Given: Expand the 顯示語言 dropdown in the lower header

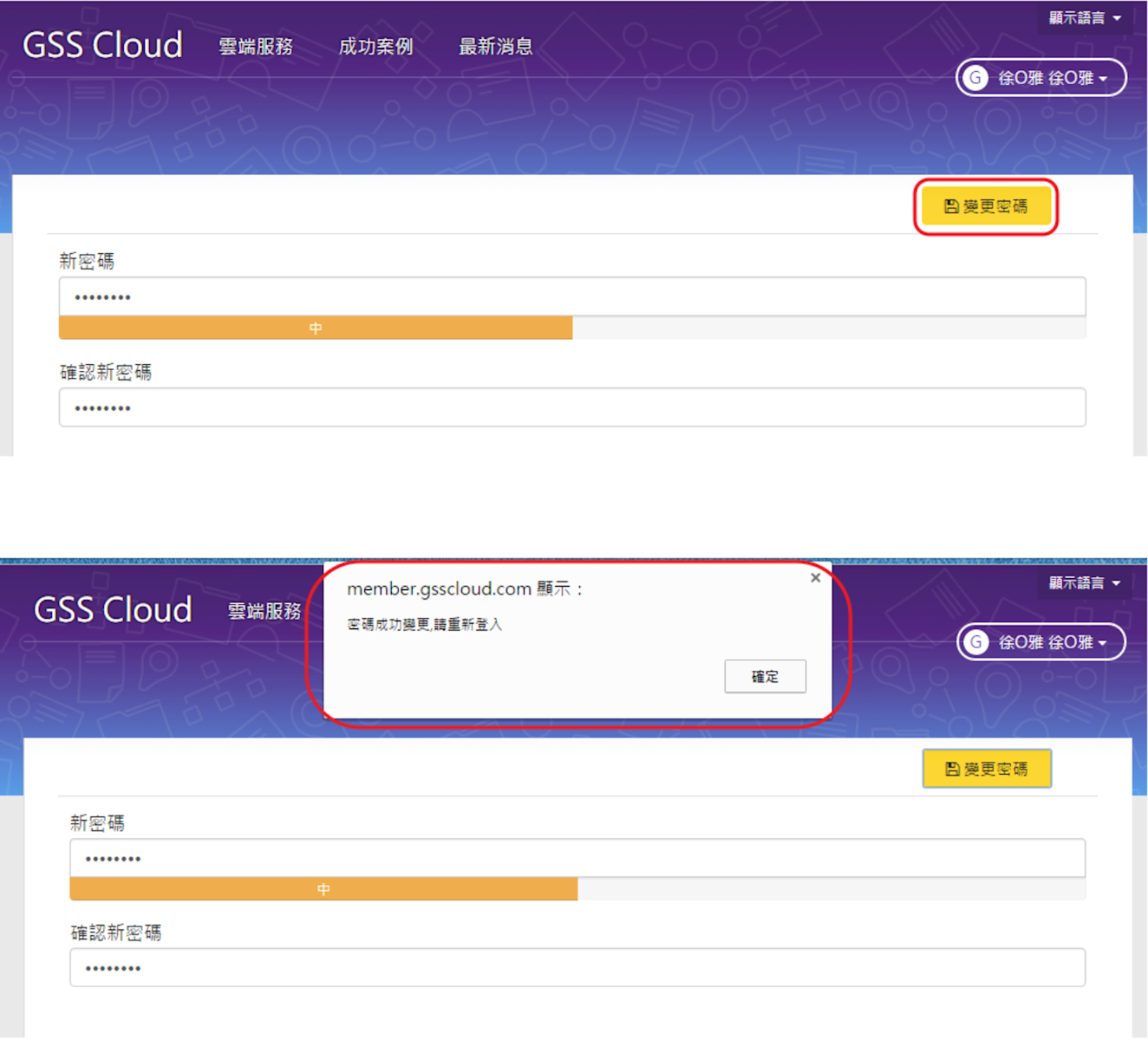Looking at the screenshot, I should point(1084,583).
